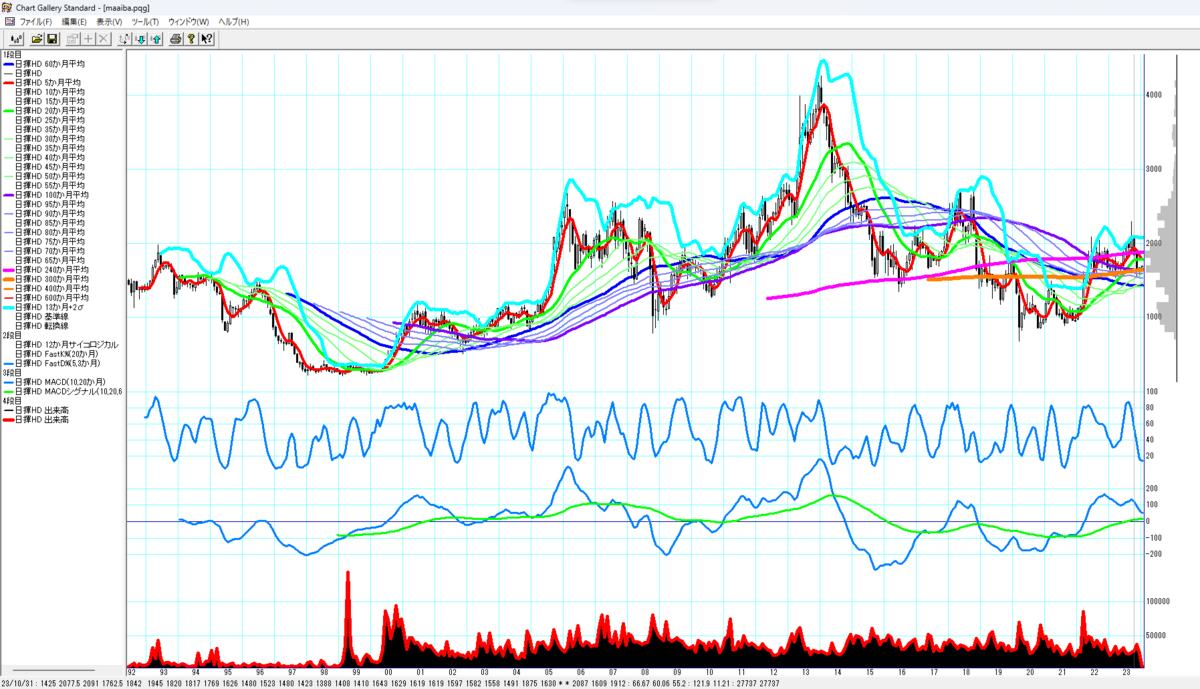Select 日揮HD 95か月平均 legend row
Viewport: 1200px width, 689px height.
pyautogui.click(x=50, y=204)
